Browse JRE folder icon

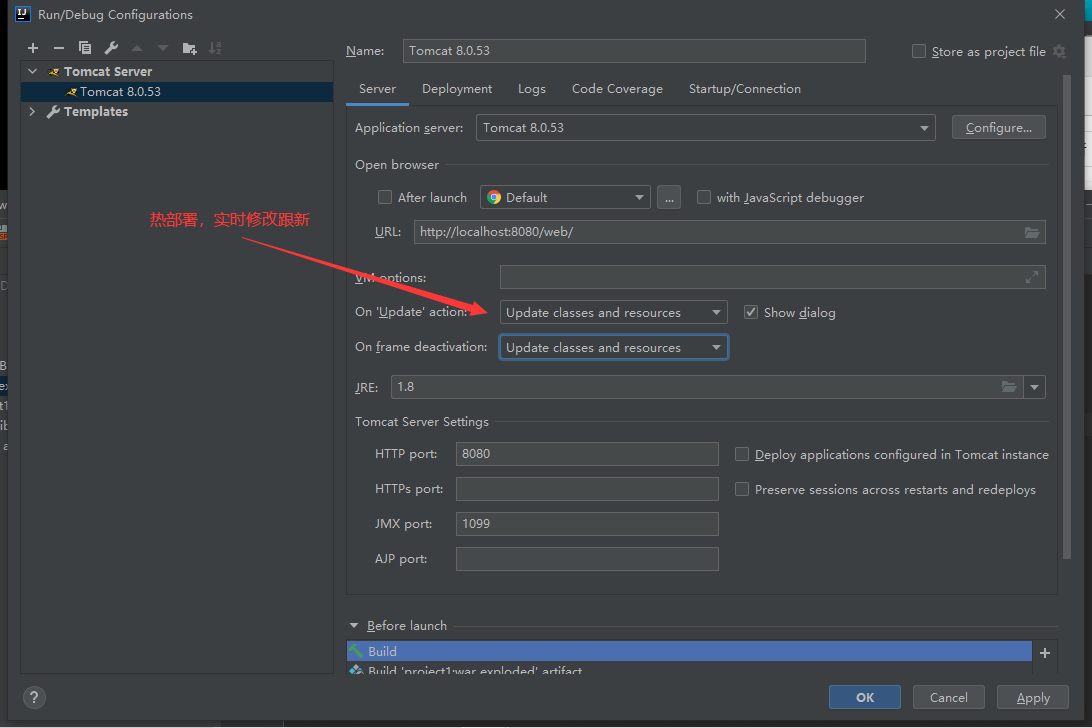(x=1008, y=387)
